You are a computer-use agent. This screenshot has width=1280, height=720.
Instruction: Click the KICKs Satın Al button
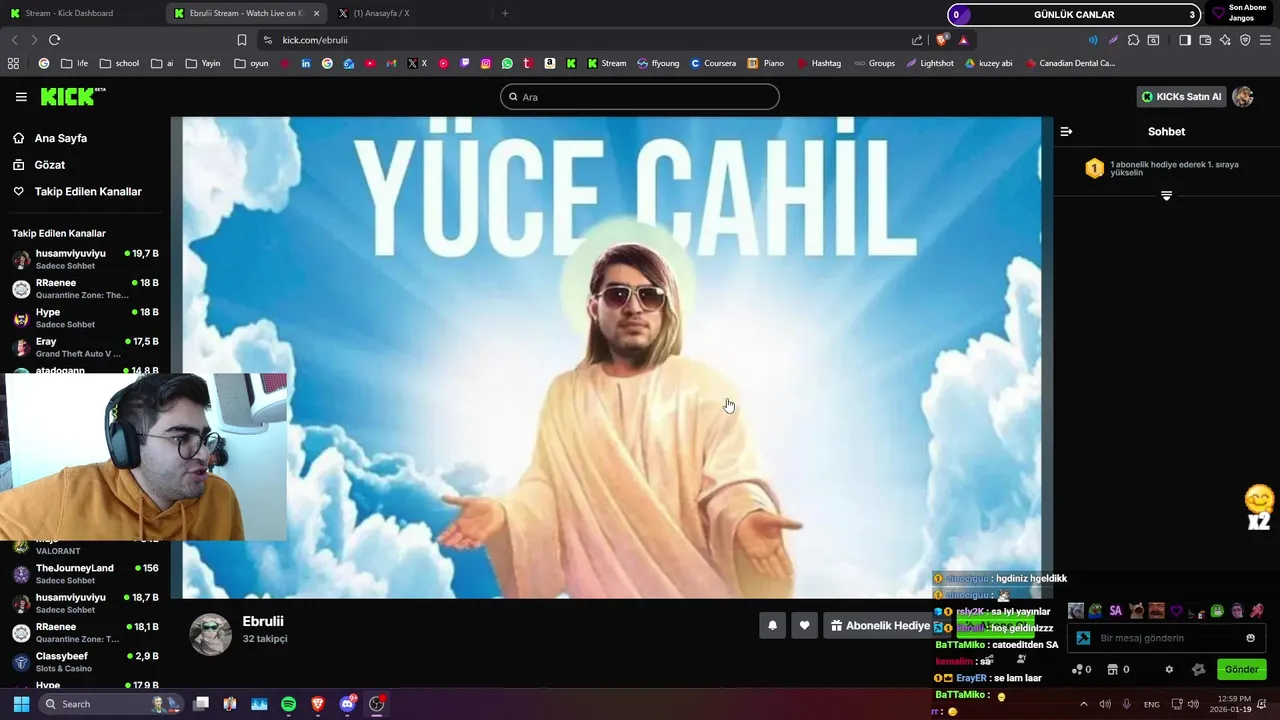pos(1181,97)
